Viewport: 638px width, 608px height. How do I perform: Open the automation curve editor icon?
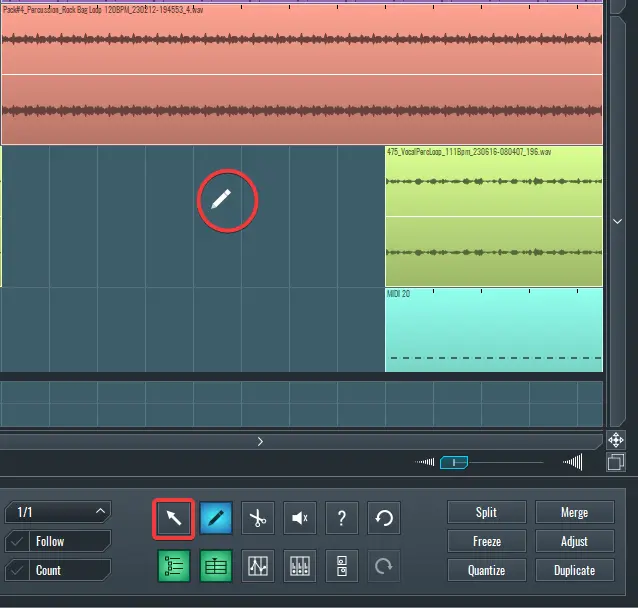point(258,566)
